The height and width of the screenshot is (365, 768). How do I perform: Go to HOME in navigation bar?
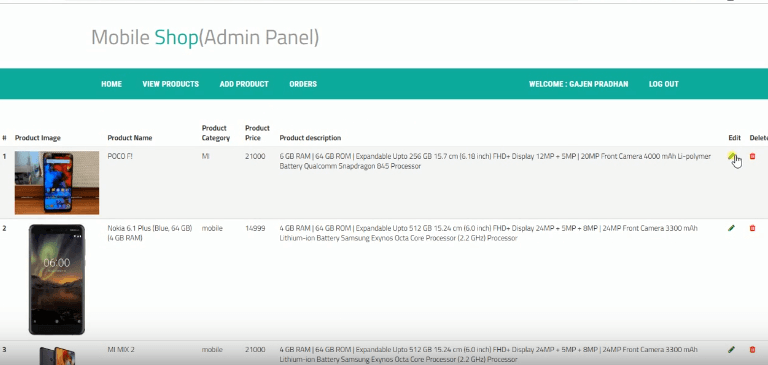click(112, 84)
